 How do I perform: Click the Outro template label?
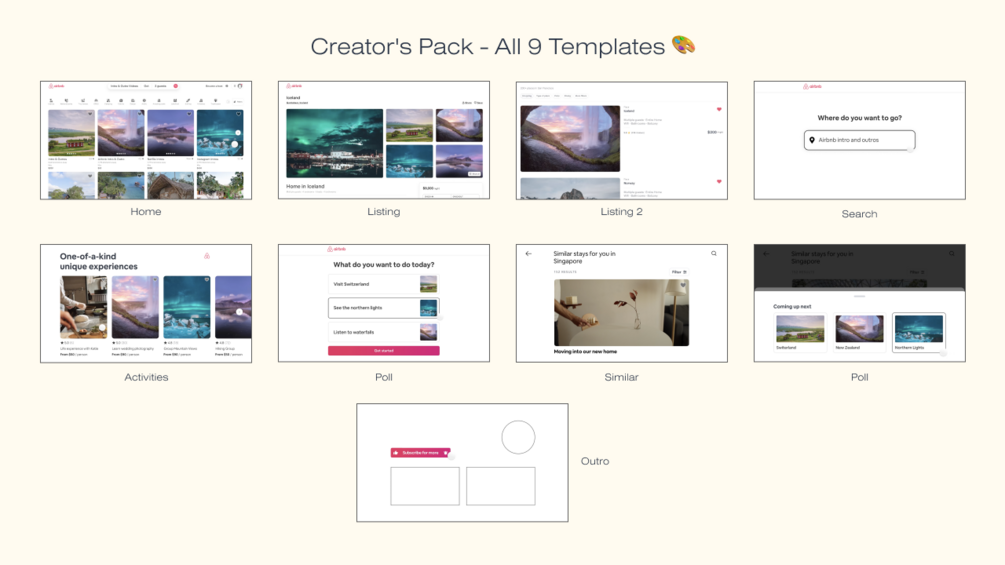pyautogui.click(x=595, y=461)
